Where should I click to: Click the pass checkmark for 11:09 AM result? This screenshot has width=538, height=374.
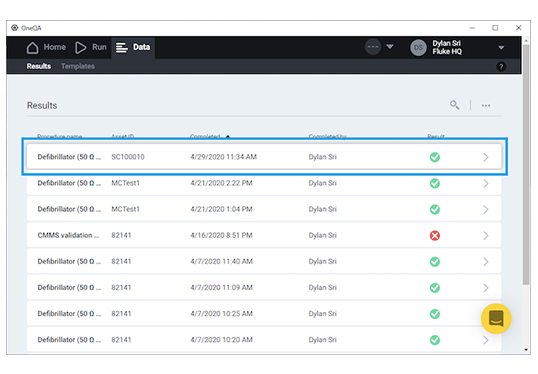tap(435, 288)
